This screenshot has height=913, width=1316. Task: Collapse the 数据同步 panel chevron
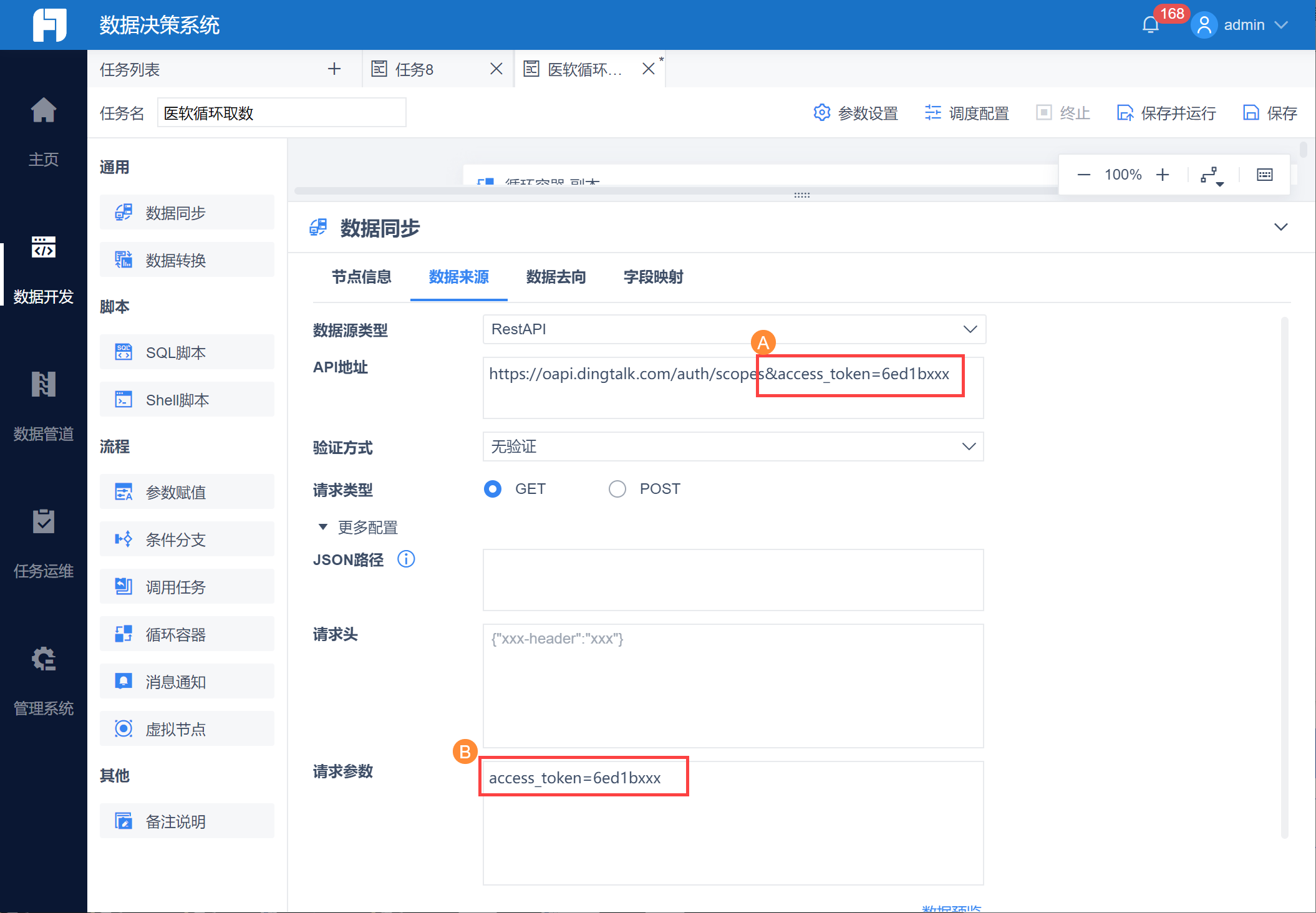(x=1280, y=227)
